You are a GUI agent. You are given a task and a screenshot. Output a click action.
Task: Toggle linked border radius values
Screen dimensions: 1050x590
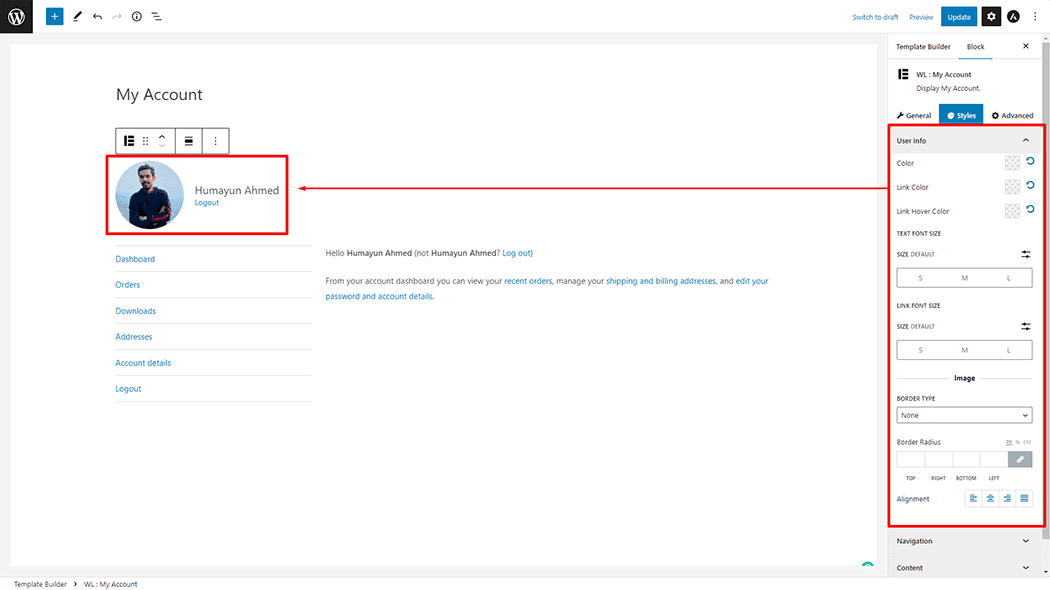point(1020,459)
